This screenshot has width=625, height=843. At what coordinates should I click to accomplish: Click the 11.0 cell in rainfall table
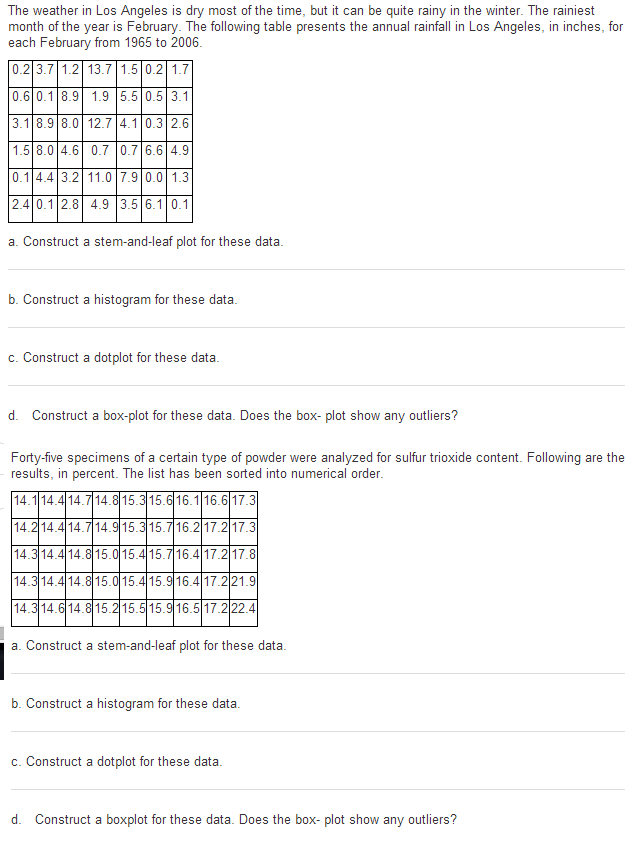99,177
